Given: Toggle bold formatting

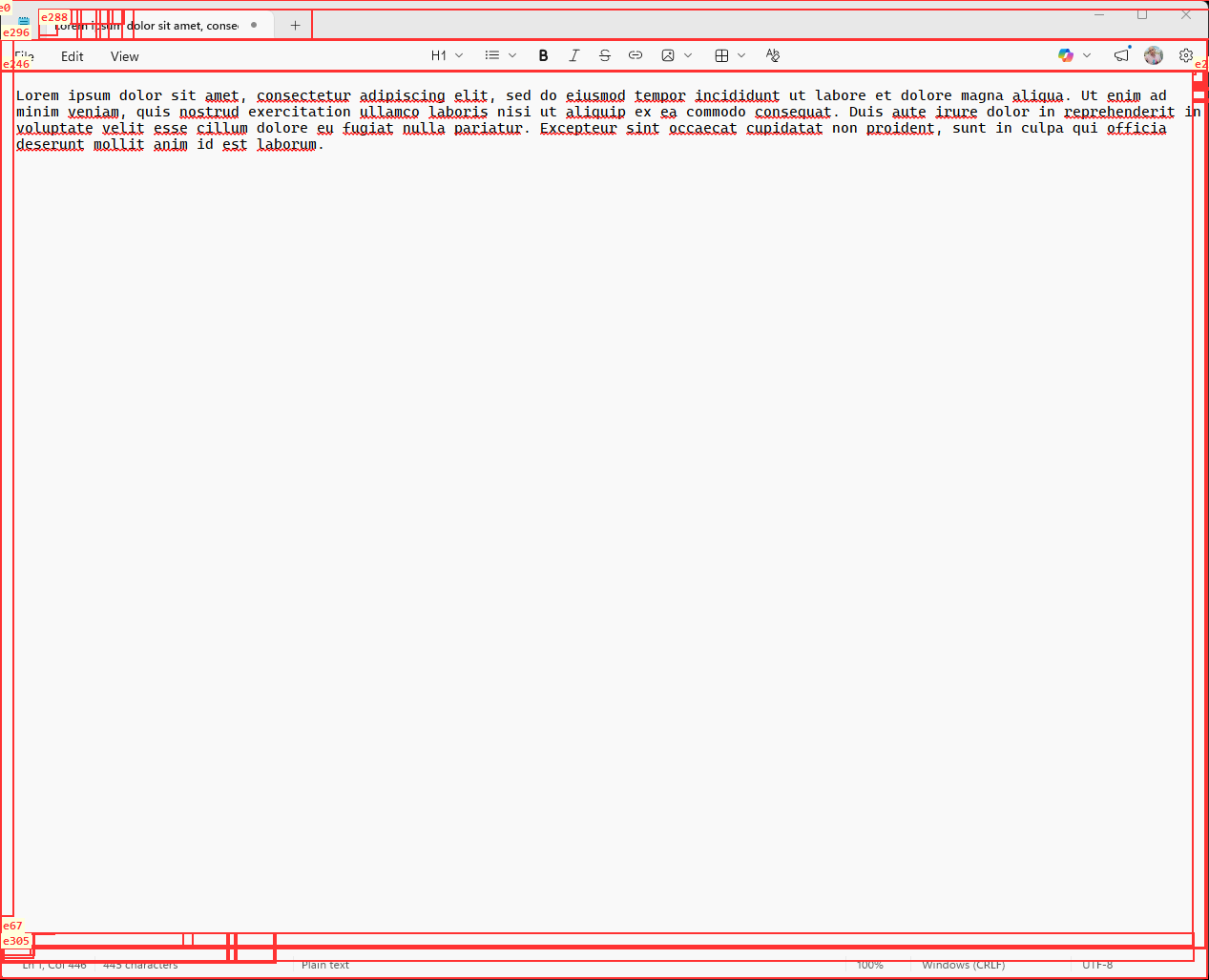Looking at the screenshot, I should point(543,55).
